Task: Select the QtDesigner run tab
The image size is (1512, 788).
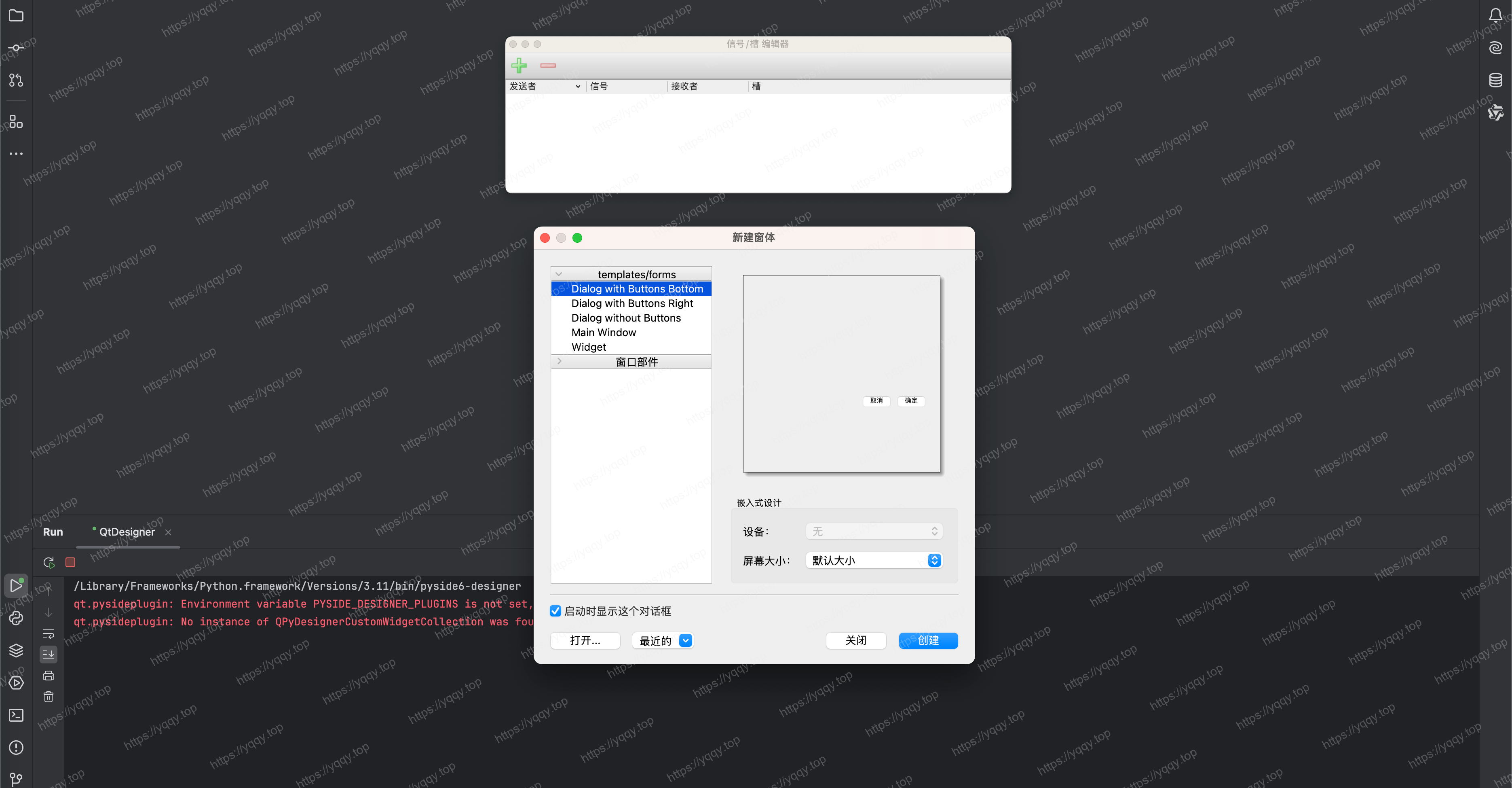Action: point(127,532)
